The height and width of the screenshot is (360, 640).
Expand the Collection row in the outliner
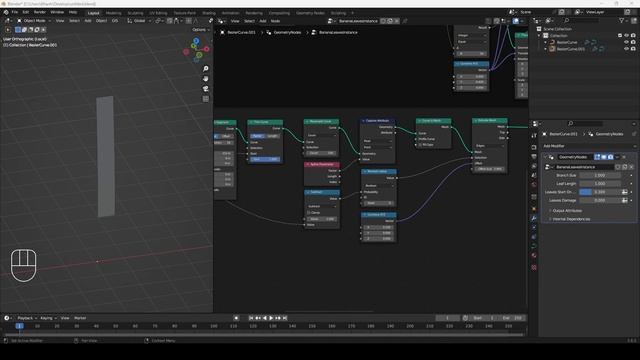pyautogui.click(x=539, y=36)
